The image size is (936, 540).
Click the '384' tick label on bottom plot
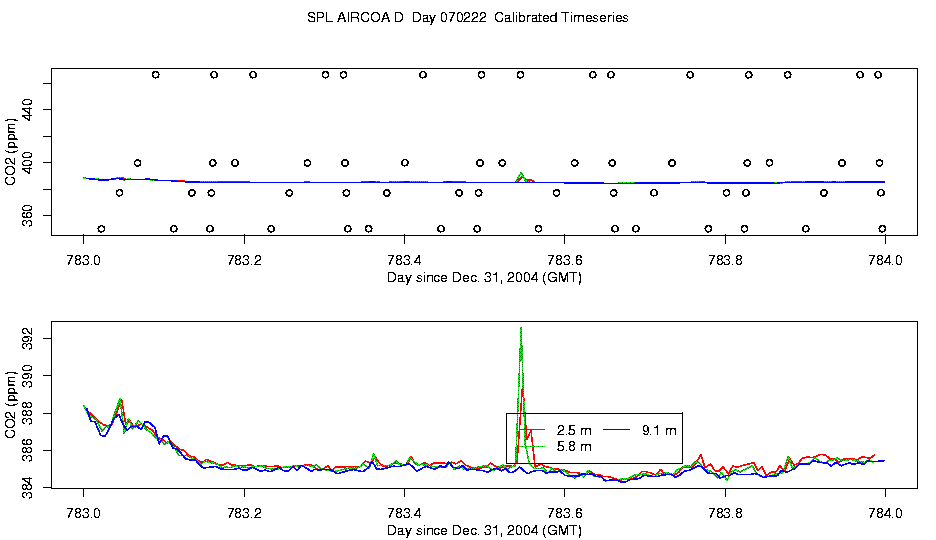(27, 487)
